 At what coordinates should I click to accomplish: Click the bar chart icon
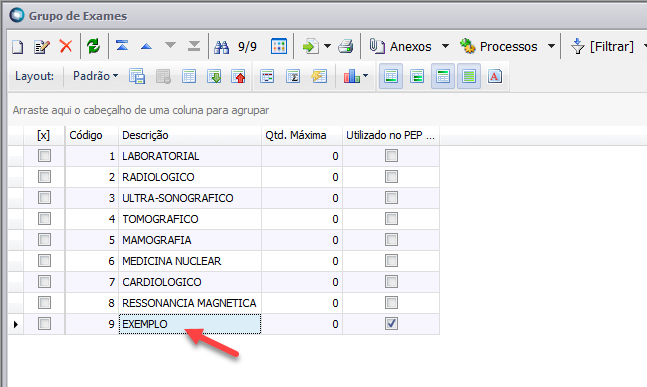point(351,76)
